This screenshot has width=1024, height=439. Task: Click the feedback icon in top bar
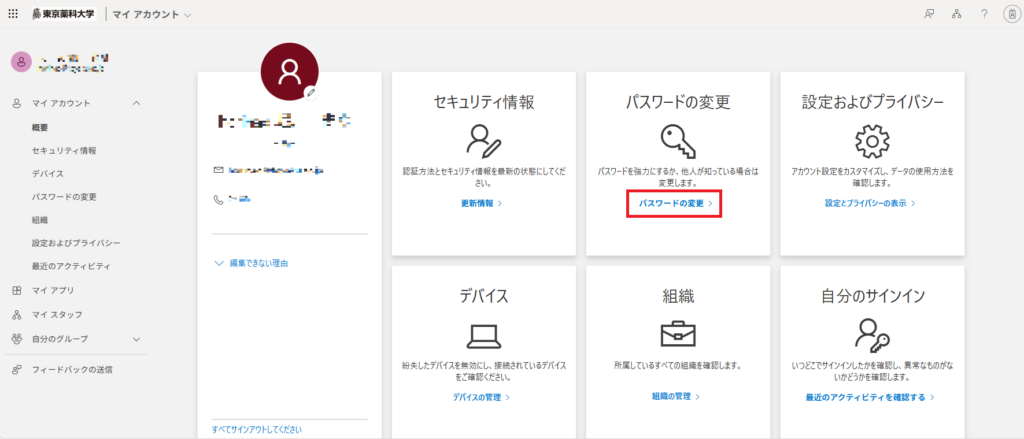click(x=929, y=14)
